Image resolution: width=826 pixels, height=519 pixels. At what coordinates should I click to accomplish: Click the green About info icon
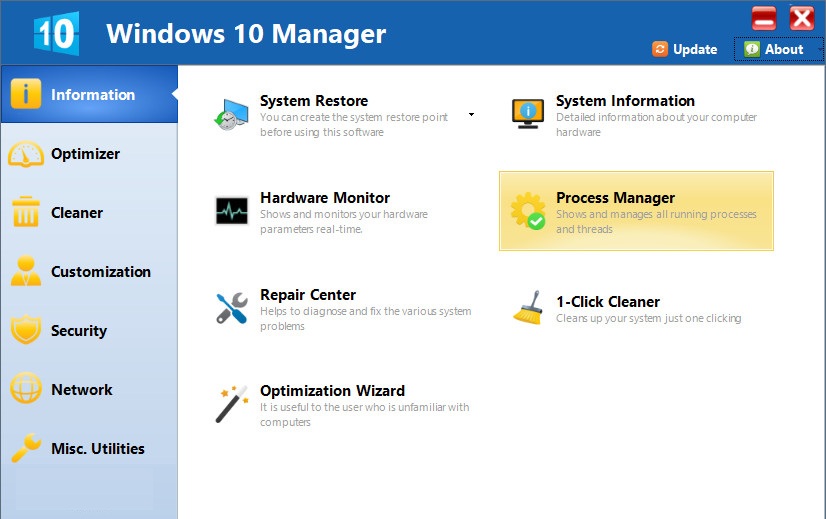click(752, 49)
